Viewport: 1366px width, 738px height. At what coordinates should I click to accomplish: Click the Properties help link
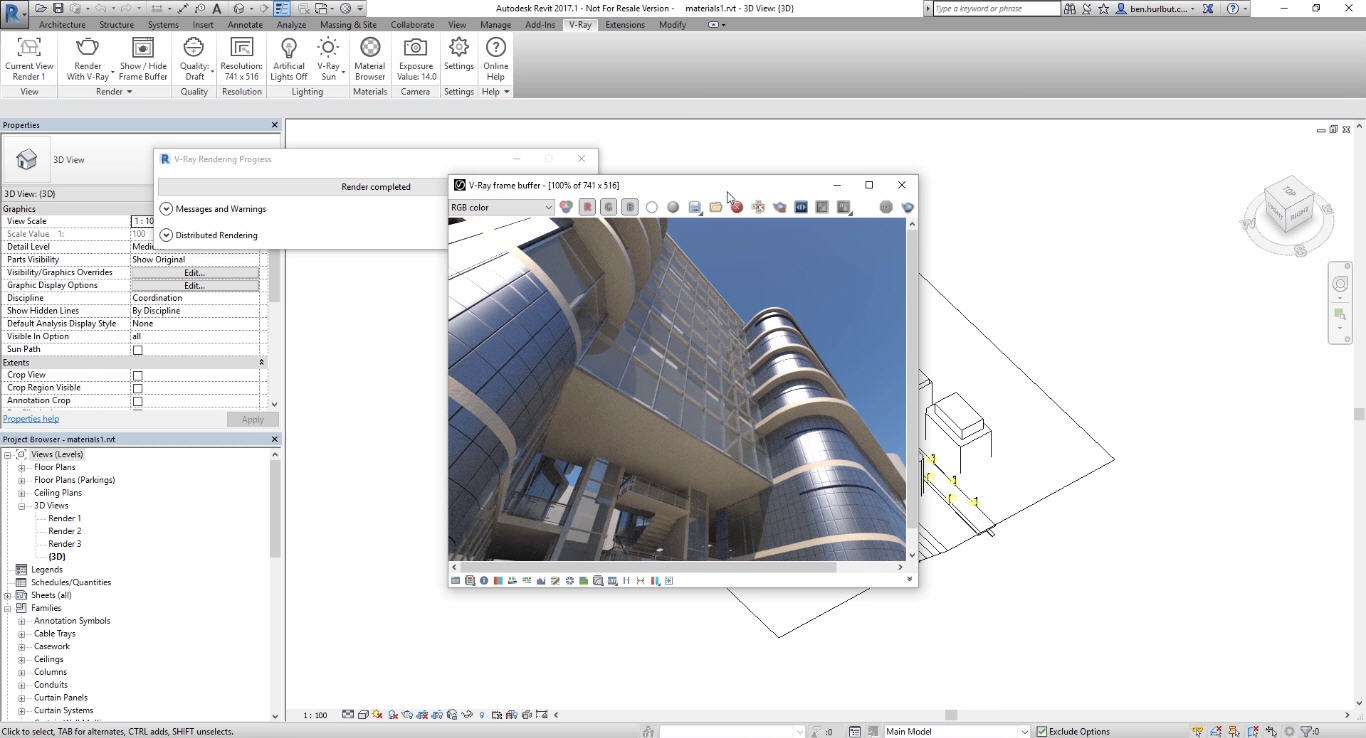pos(30,418)
